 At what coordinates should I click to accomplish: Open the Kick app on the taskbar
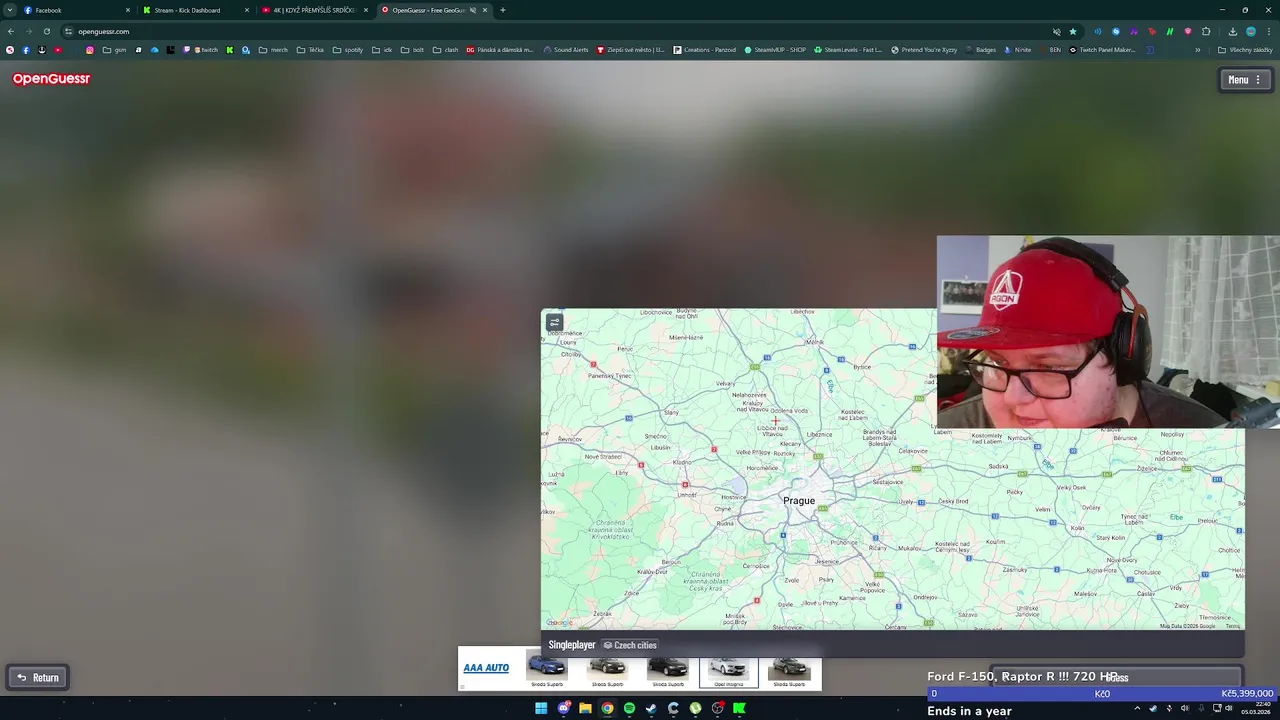click(739, 708)
